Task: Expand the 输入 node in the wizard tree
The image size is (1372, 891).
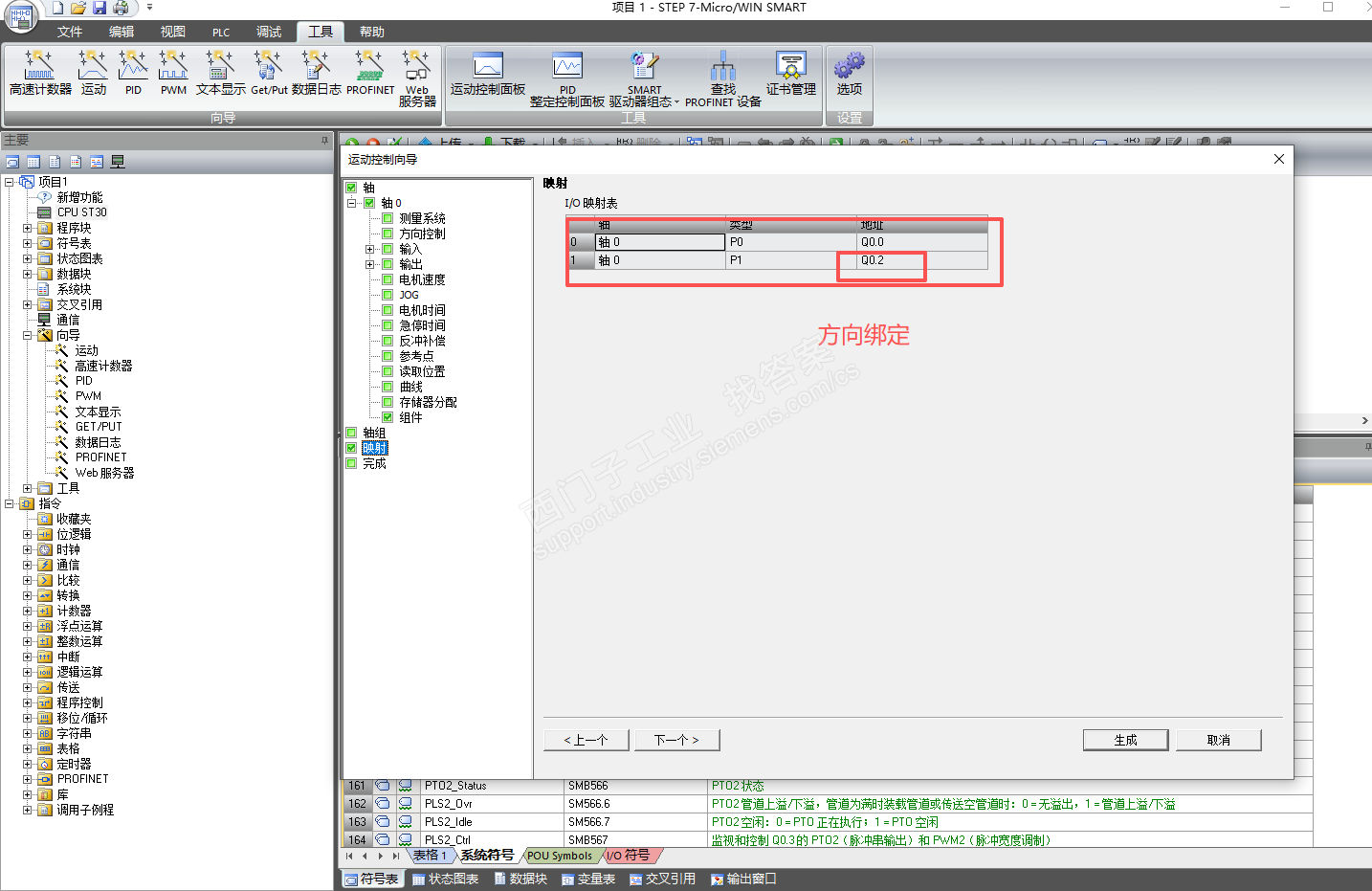Action: pos(369,249)
